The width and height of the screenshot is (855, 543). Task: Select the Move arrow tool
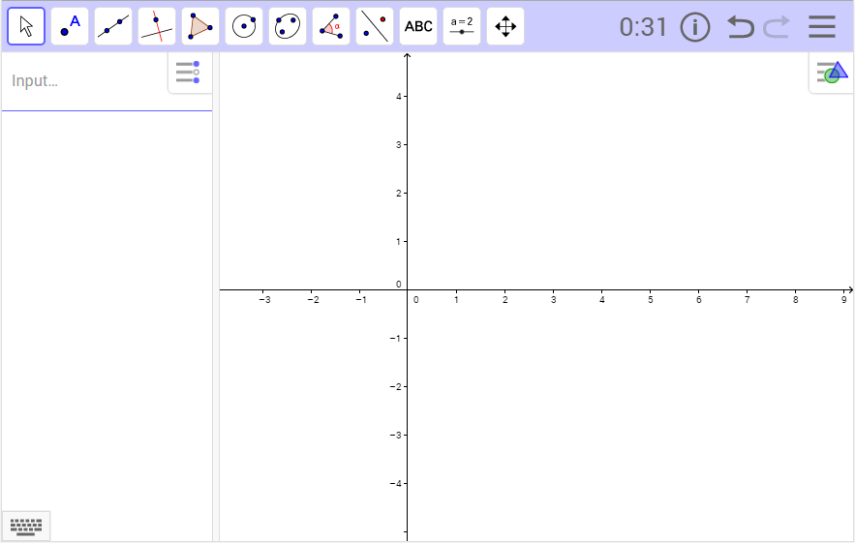(x=26, y=26)
